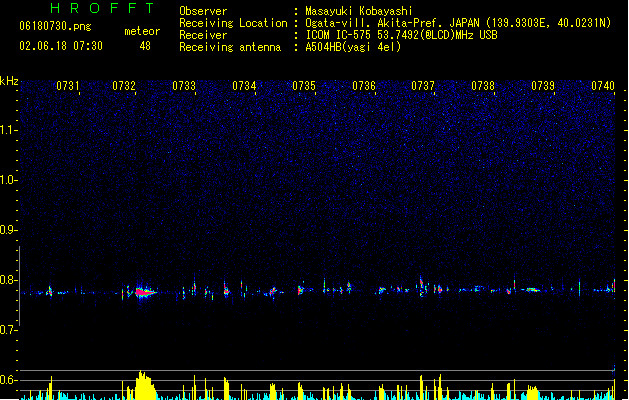Click the 0736 time marker
This screenshot has width=629, height=400.
[363, 86]
